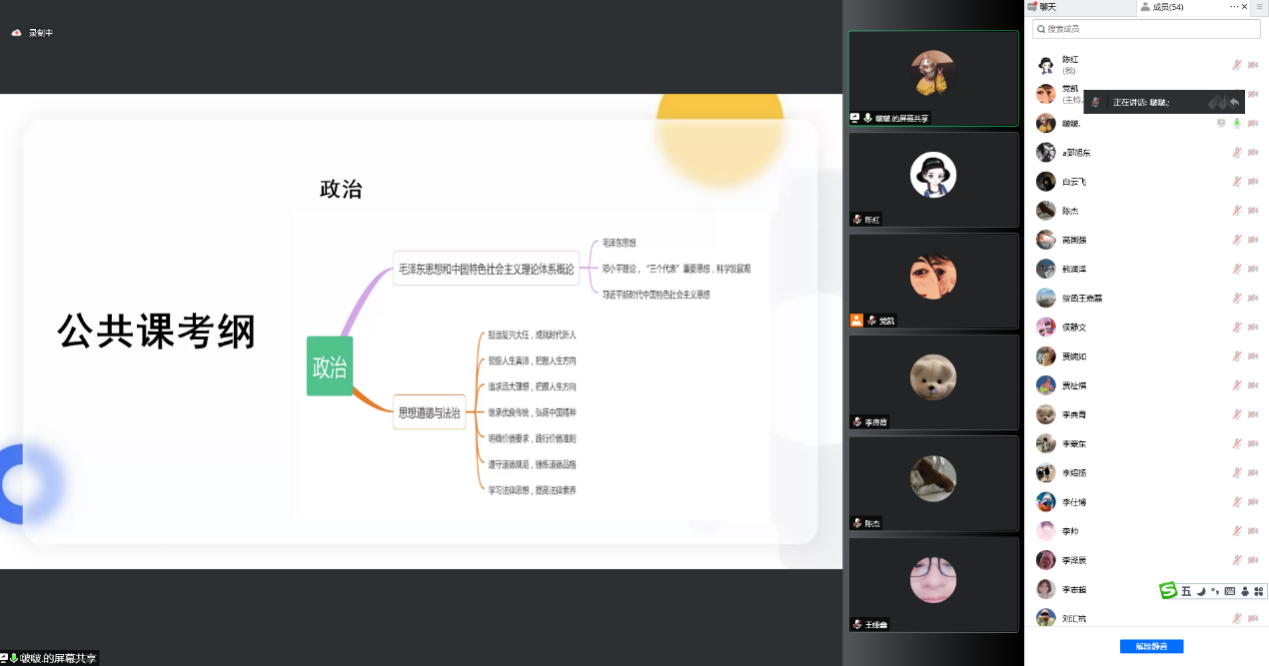Switch to the 聊天 tab
This screenshot has width=1269, height=666.
[x=1047, y=7]
